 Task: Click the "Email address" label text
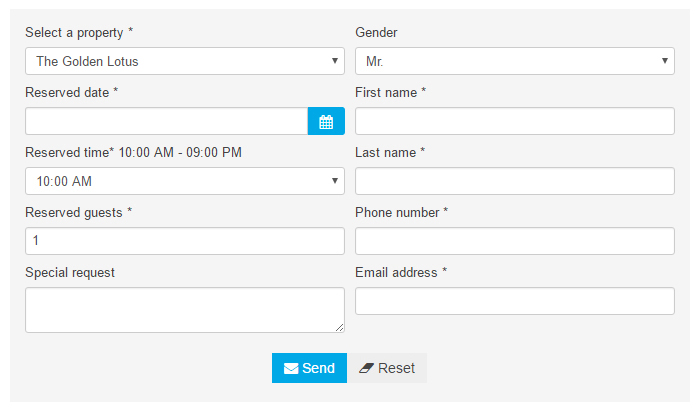pyautogui.click(x=400, y=273)
